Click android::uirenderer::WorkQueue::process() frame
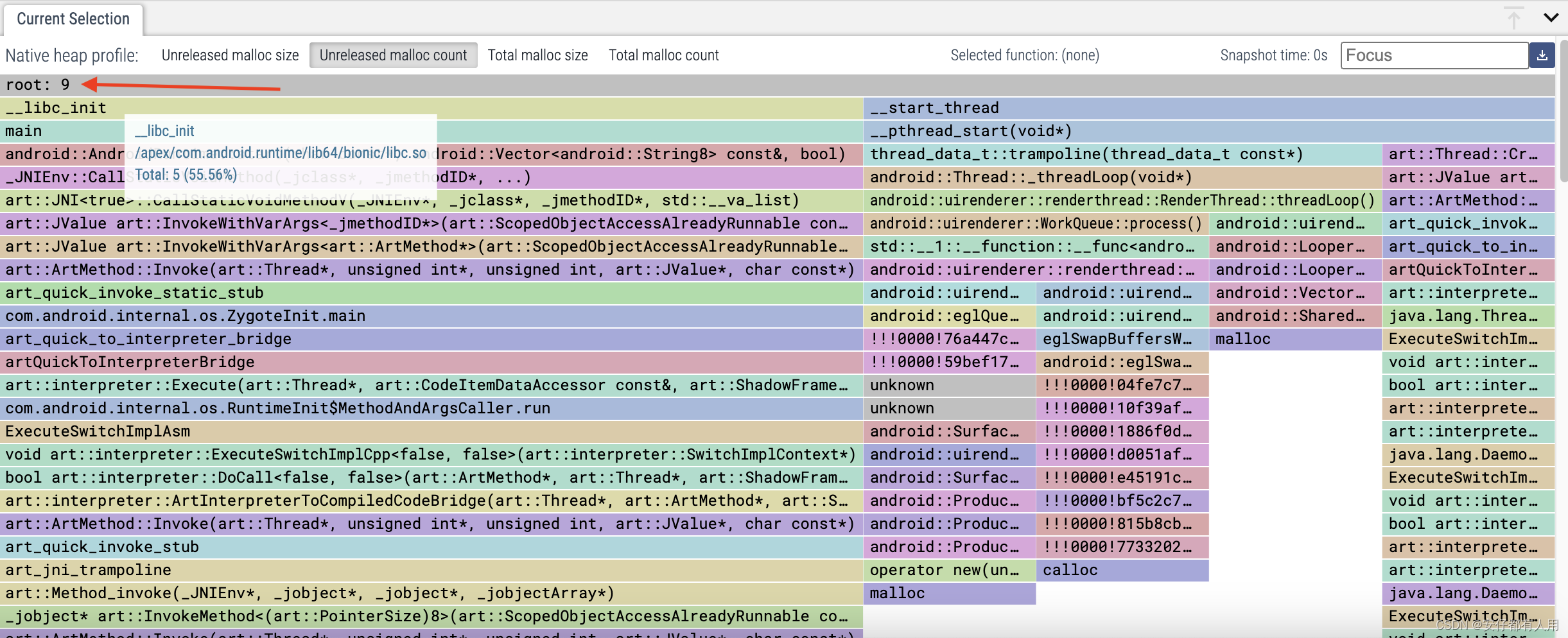 point(1036,223)
